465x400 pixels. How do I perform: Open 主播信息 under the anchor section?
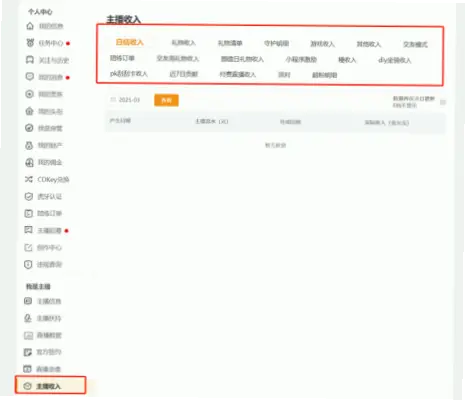pos(43,301)
